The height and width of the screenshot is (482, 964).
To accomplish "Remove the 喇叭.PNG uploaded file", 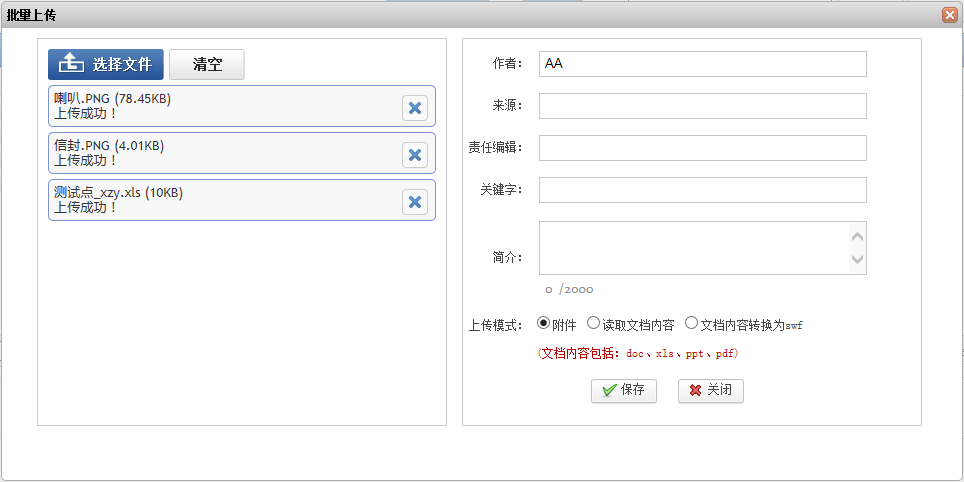I will (x=415, y=108).
